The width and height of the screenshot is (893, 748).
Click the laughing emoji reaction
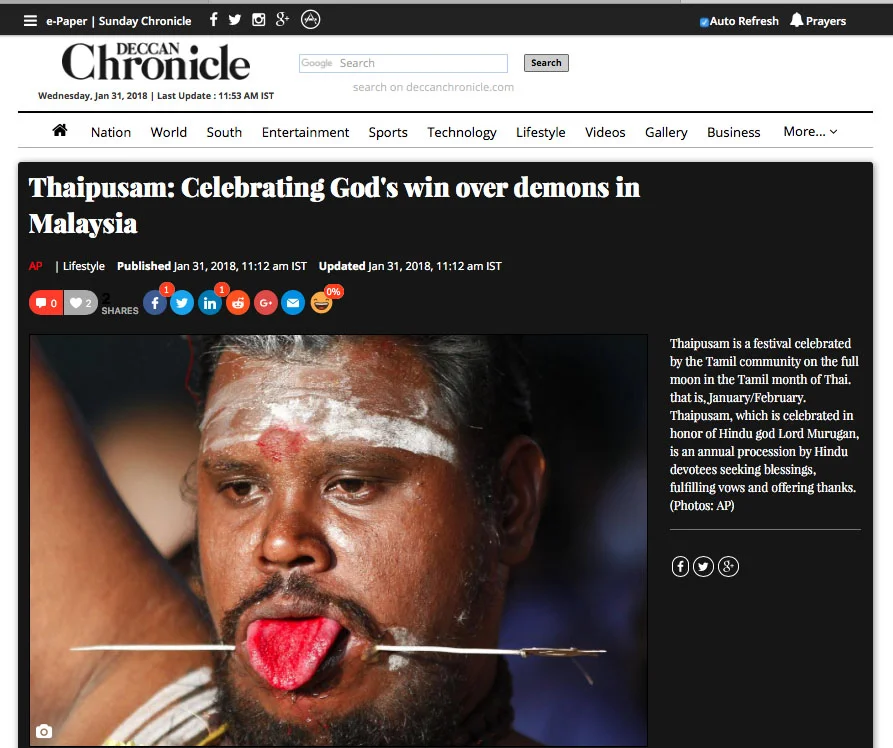[x=322, y=303]
